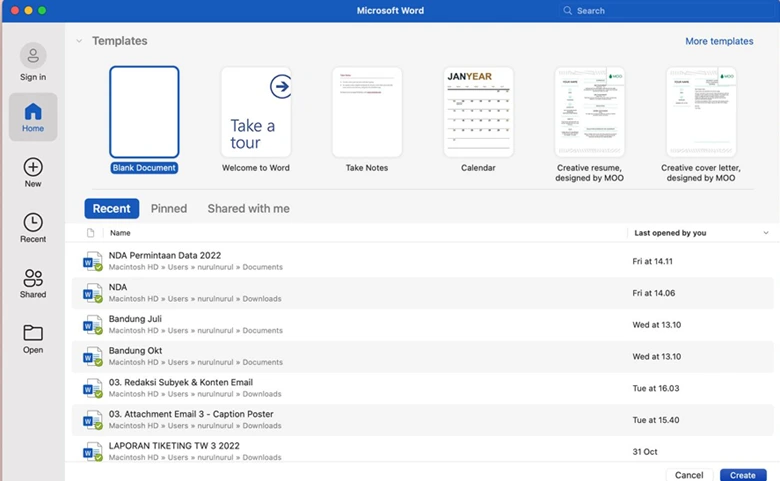Click the Open folder icon in sidebar
The image size is (780, 481).
[33, 333]
